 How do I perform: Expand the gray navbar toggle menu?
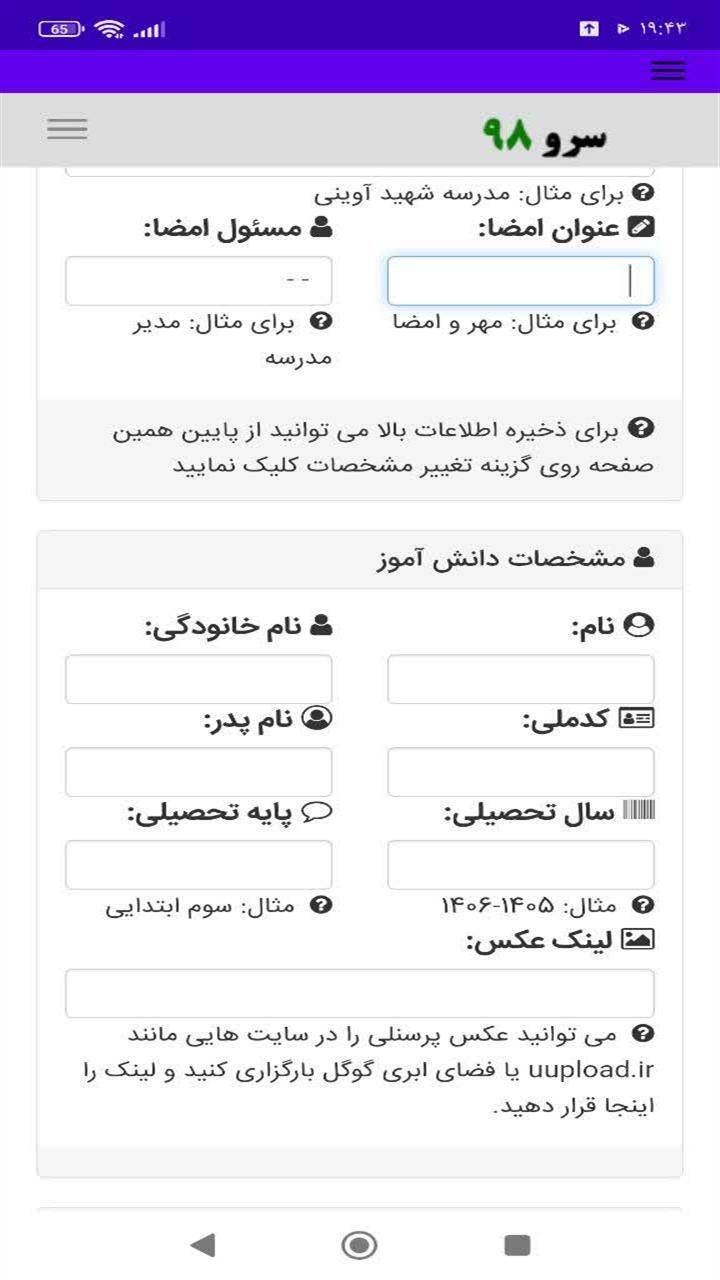(x=67, y=129)
